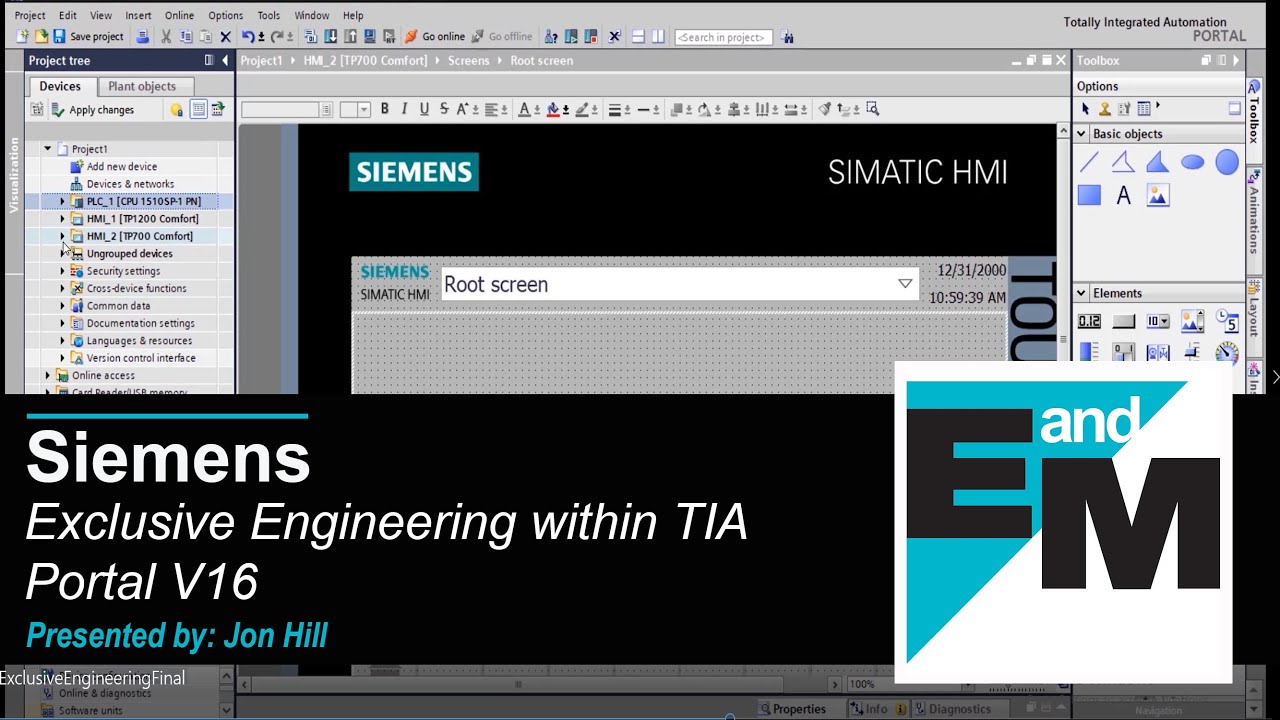Viewport: 1280px width, 720px height.
Task: Open the Edit menu
Action: coord(67,15)
